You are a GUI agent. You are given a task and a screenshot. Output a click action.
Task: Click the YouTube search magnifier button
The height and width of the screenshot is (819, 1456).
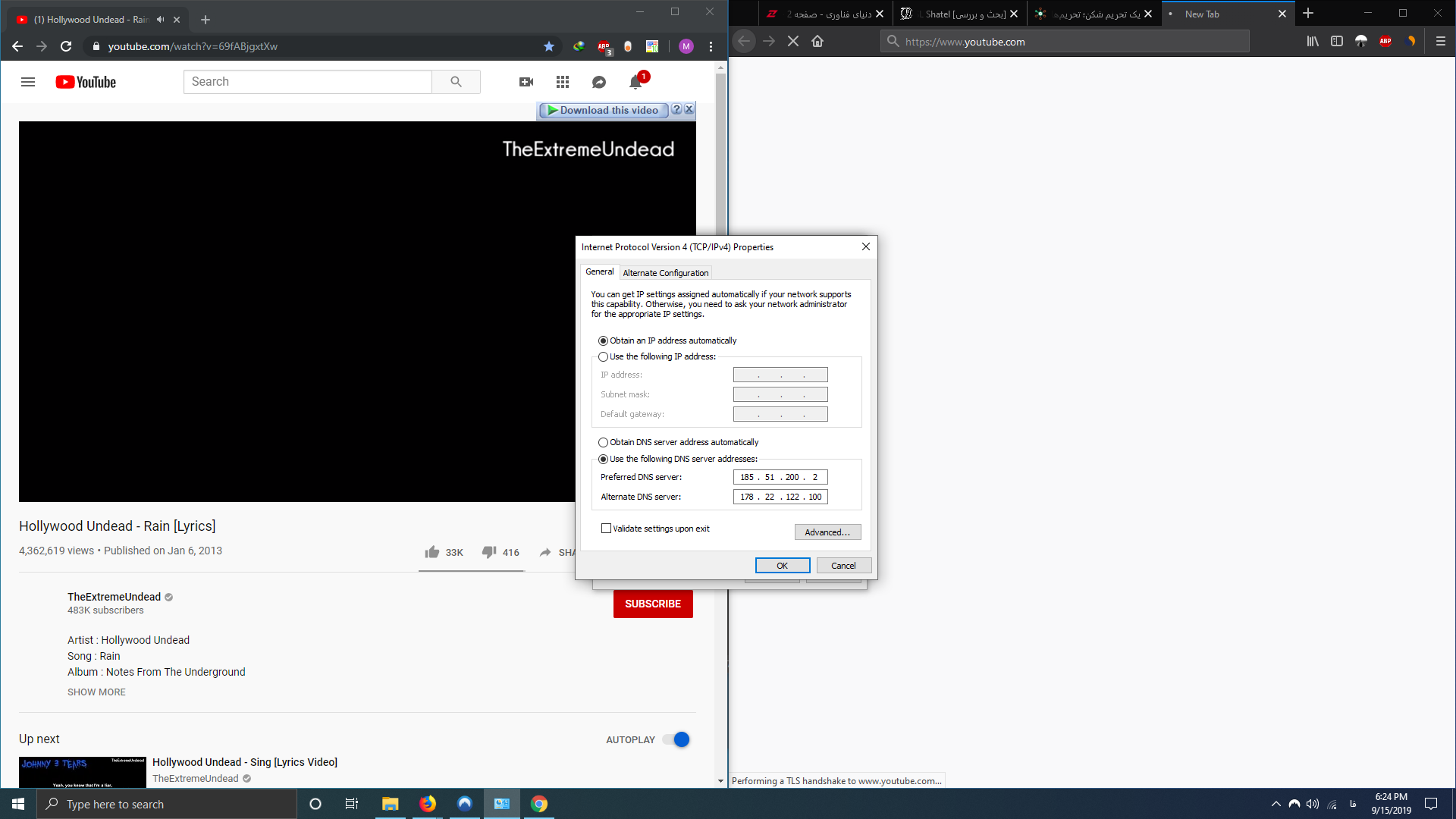coord(456,82)
